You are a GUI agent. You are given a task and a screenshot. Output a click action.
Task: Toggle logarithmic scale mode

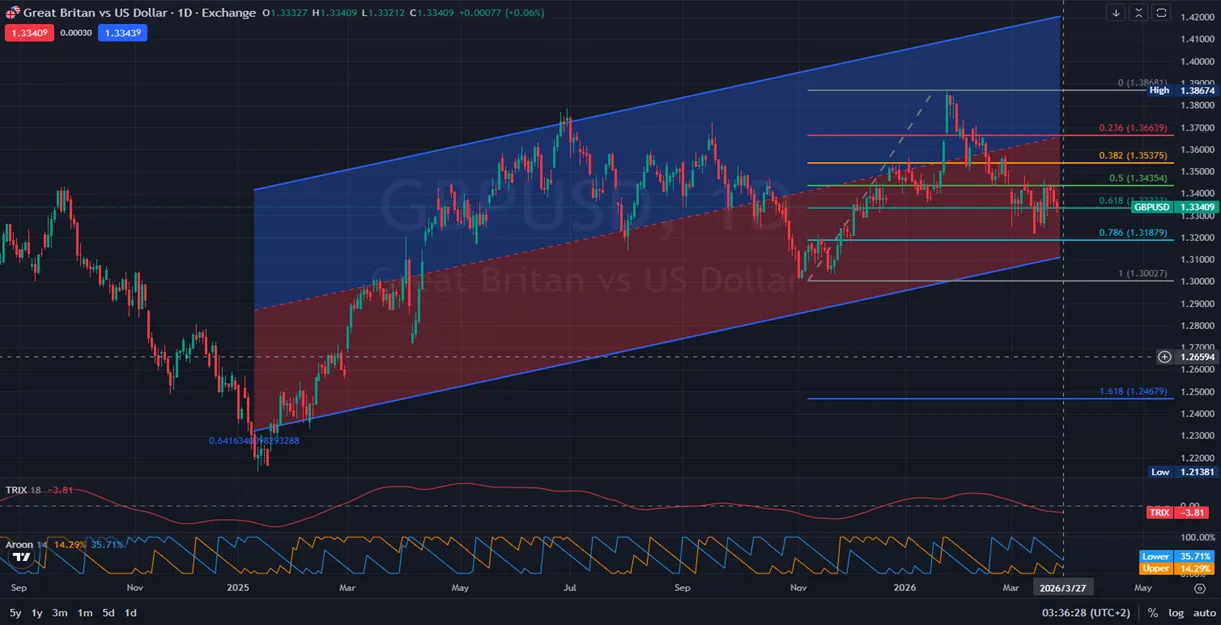tap(1175, 613)
